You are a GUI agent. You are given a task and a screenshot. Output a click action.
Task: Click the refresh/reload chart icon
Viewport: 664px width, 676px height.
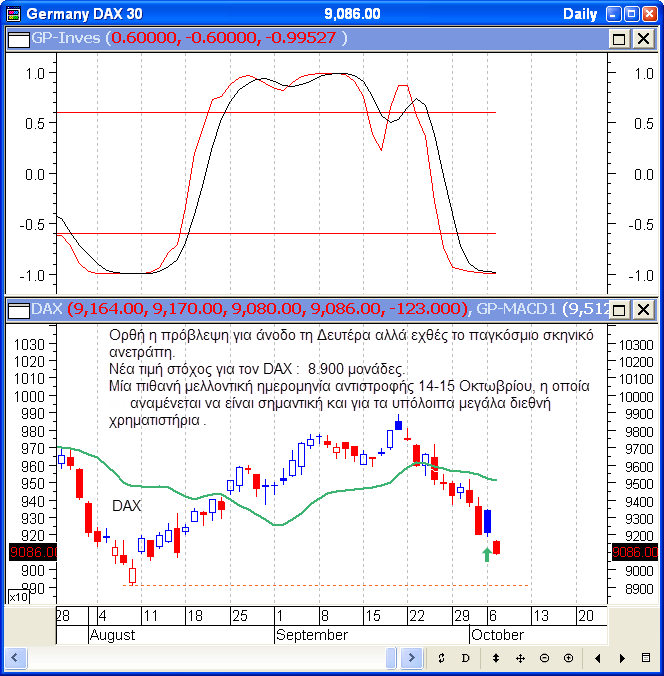(442, 658)
